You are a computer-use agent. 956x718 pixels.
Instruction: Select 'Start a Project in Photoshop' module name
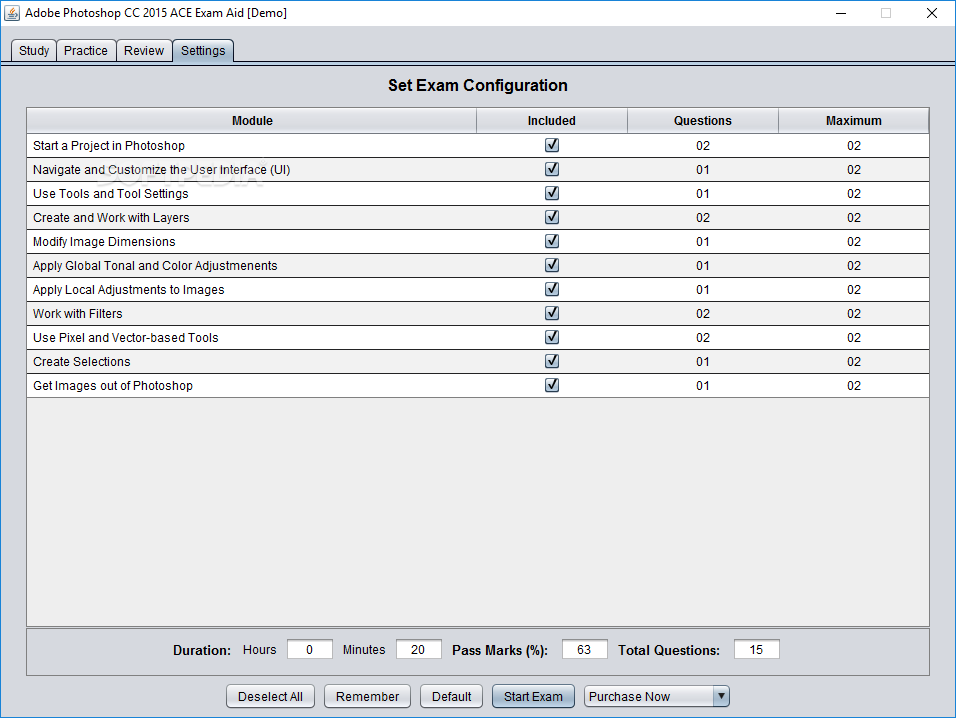pos(109,146)
